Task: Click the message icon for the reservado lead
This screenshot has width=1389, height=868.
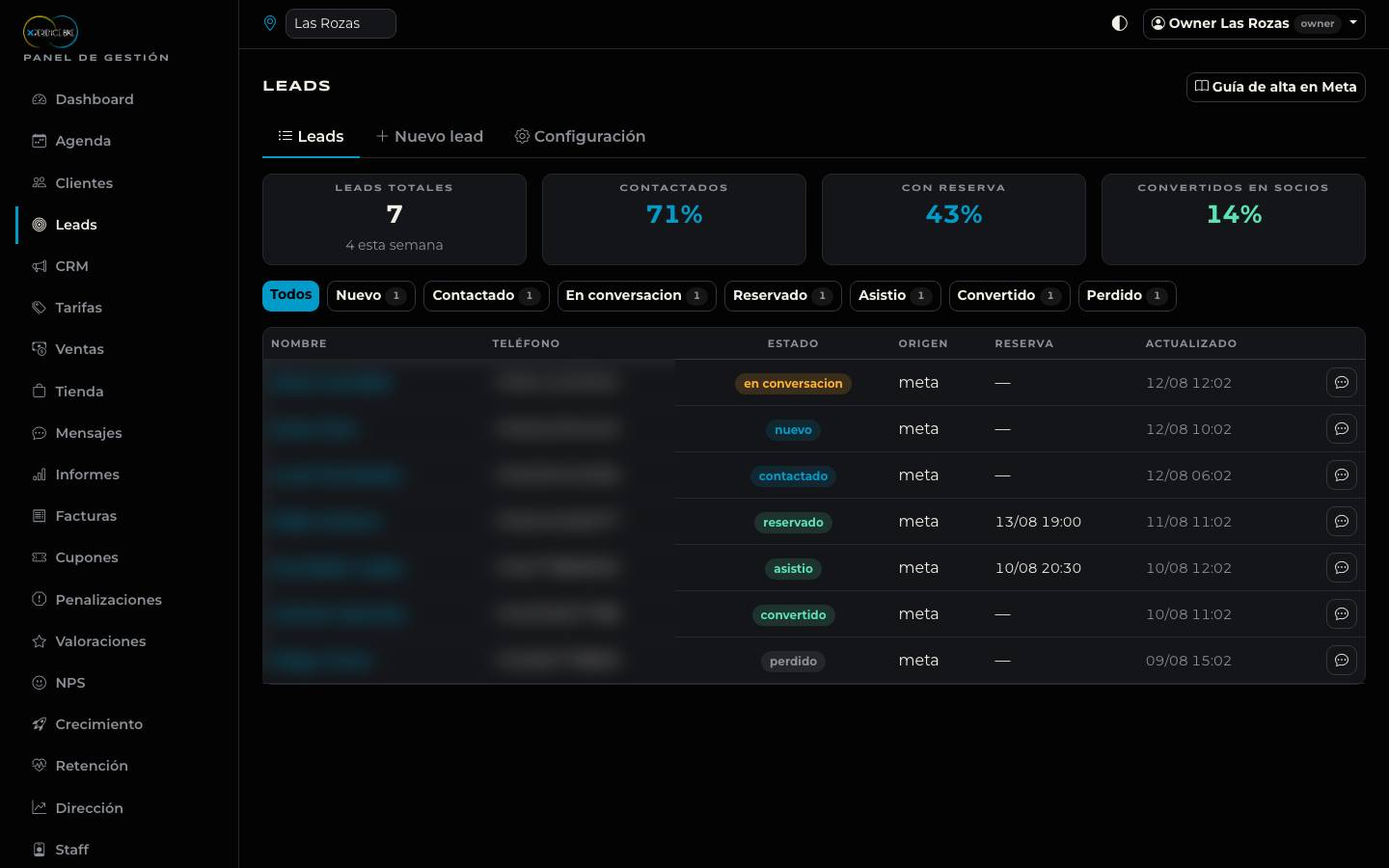Action: (1342, 522)
